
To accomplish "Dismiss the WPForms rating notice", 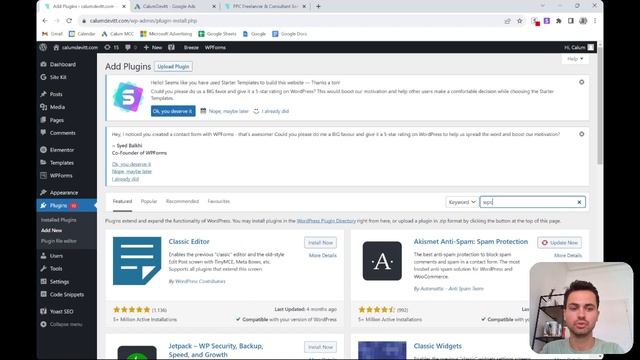I will coord(581,134).
